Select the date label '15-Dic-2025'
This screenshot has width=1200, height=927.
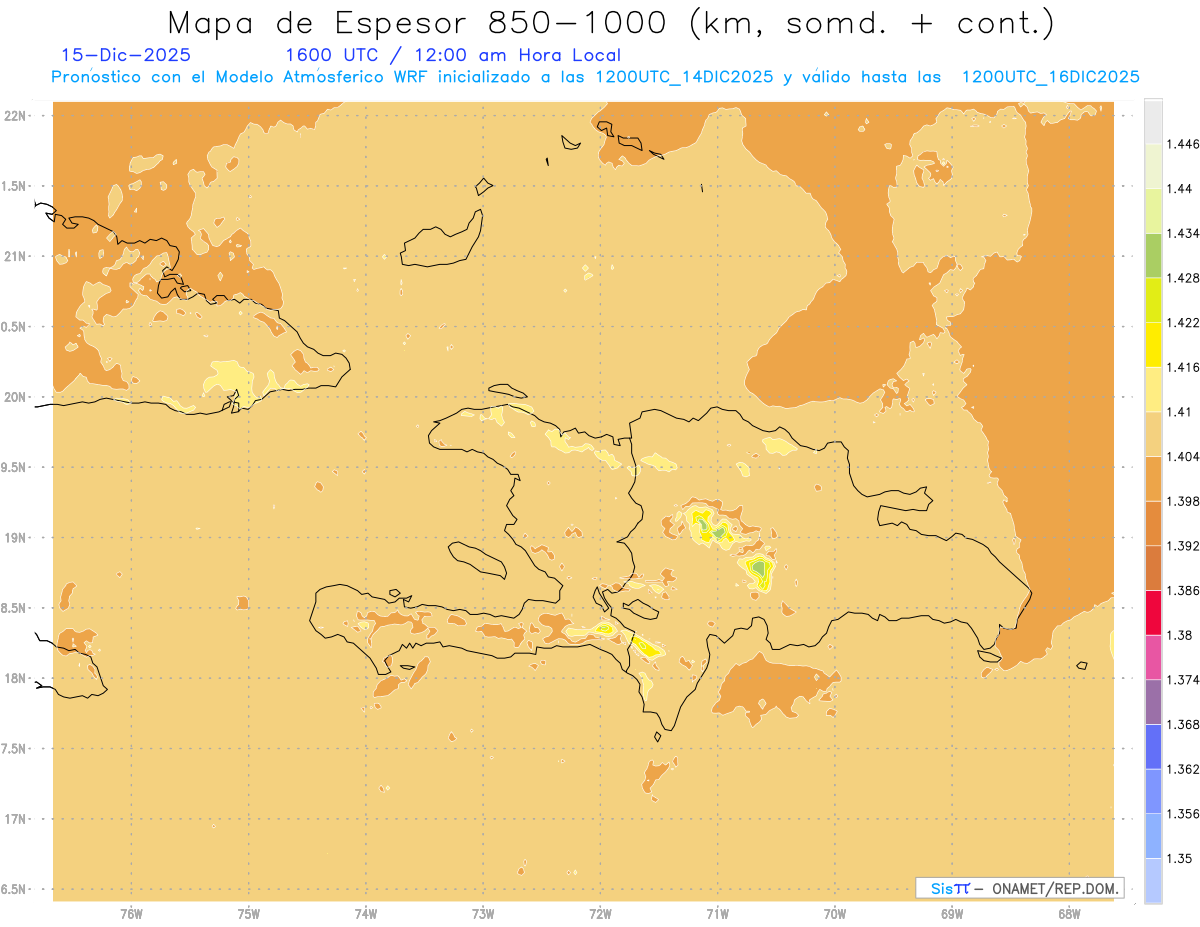click(126, 55)
